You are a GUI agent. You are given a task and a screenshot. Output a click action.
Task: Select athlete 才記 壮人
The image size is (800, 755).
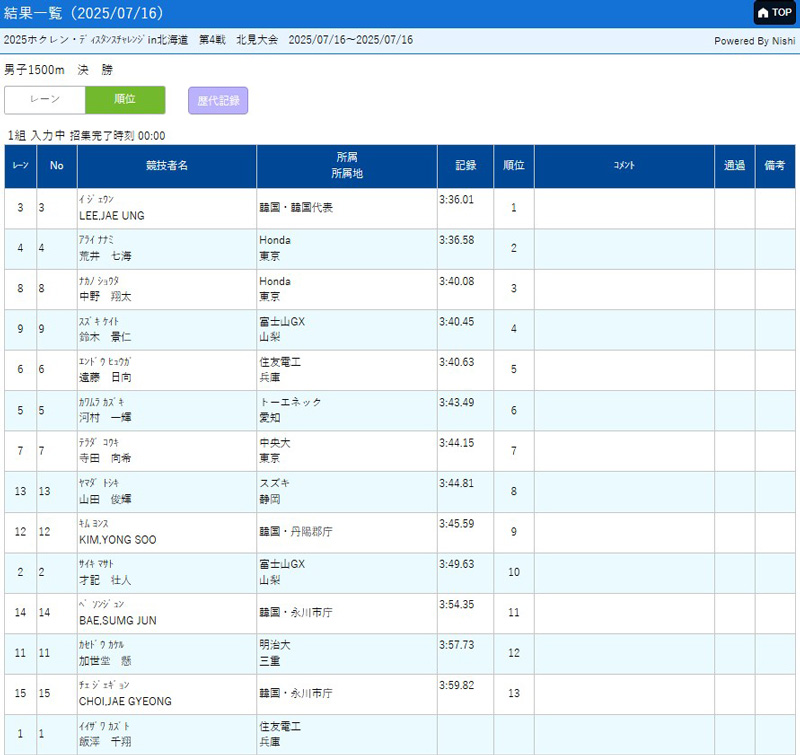105,580
